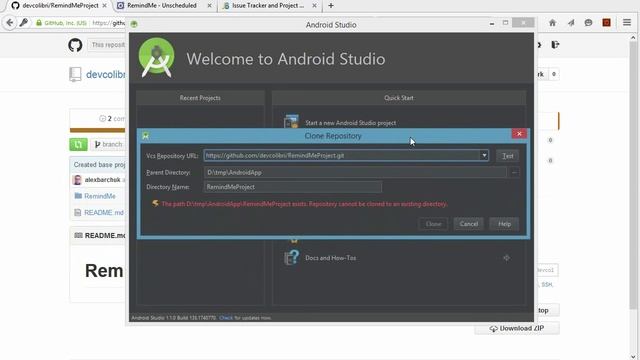Viewport: 640px width, 360px height.
Task: Click the arrow beside Docs and How-Tos
Action: coord(506,258)
